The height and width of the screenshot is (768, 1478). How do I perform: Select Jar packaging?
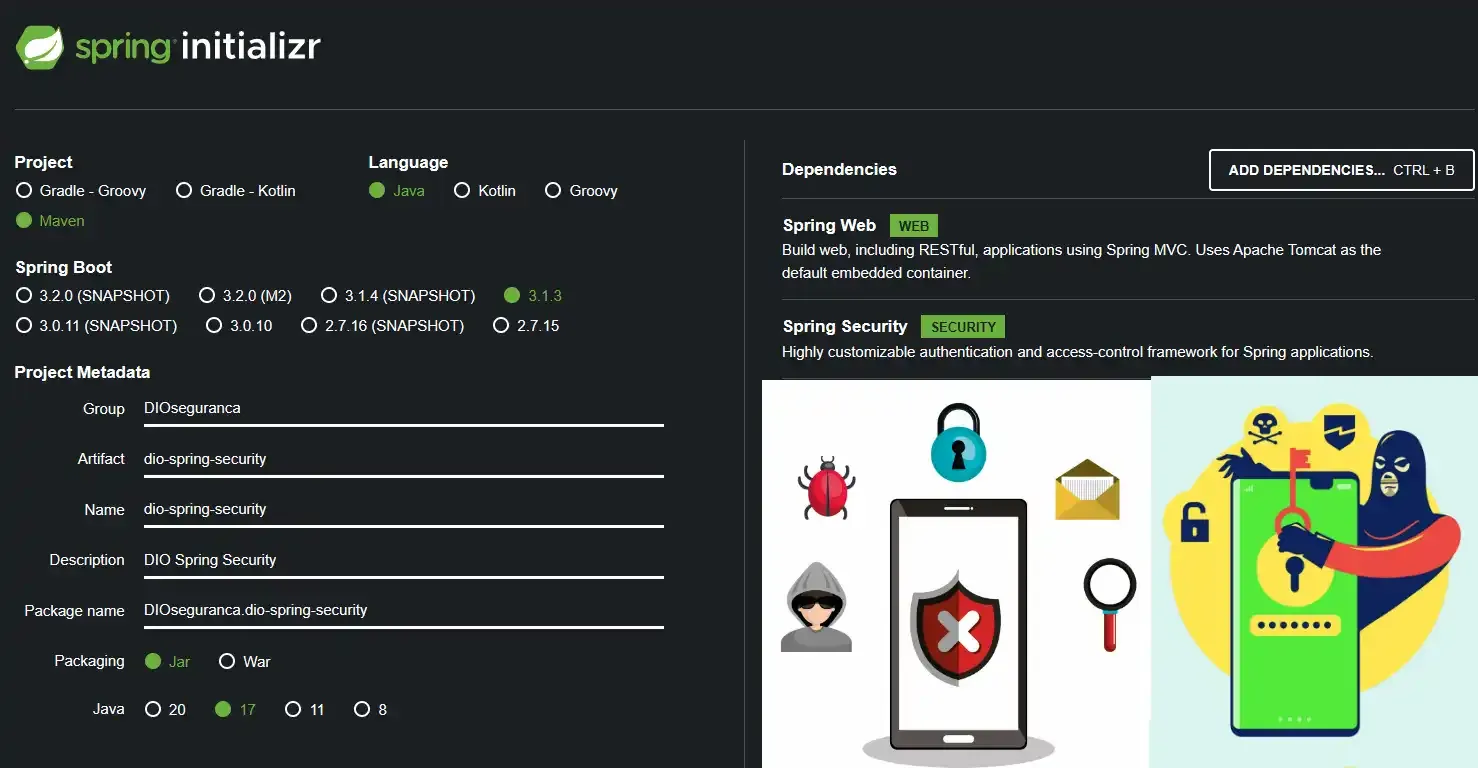(167, 662)
